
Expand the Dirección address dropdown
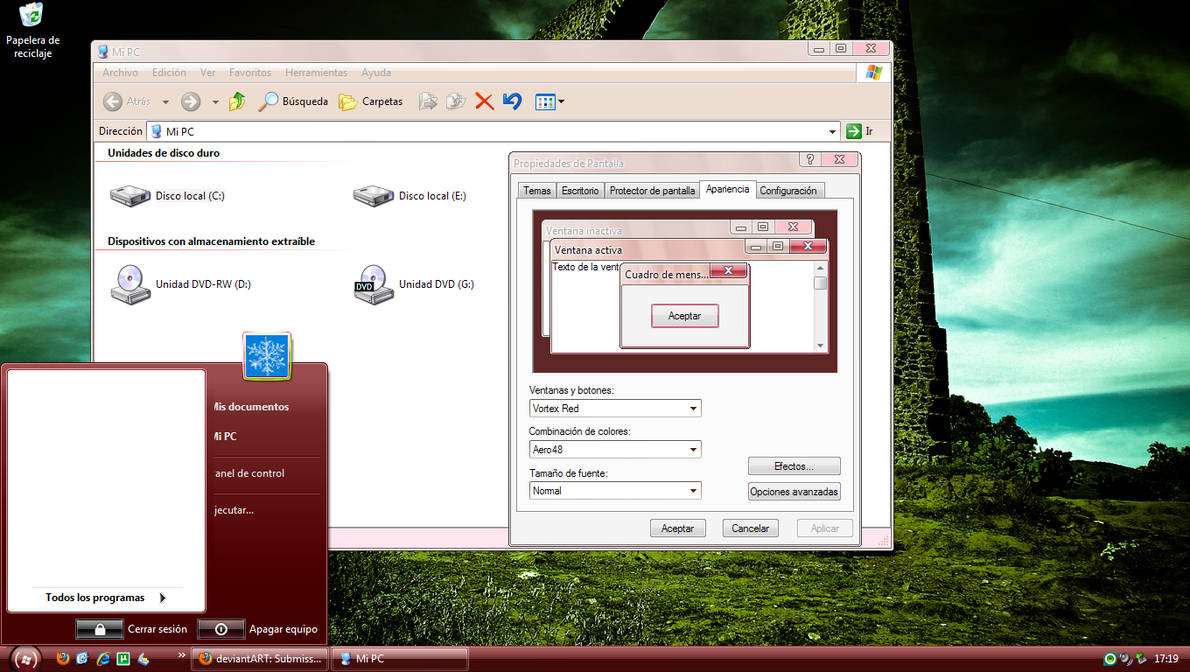click(x=832, y=131)
